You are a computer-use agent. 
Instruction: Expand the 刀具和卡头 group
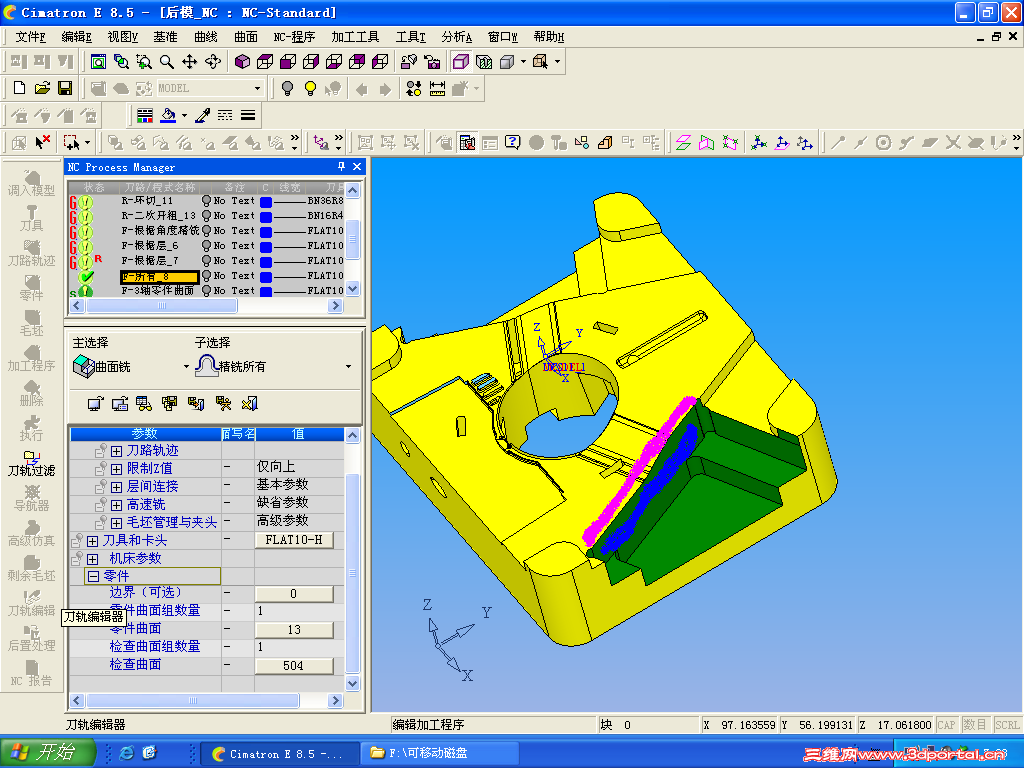93,541
